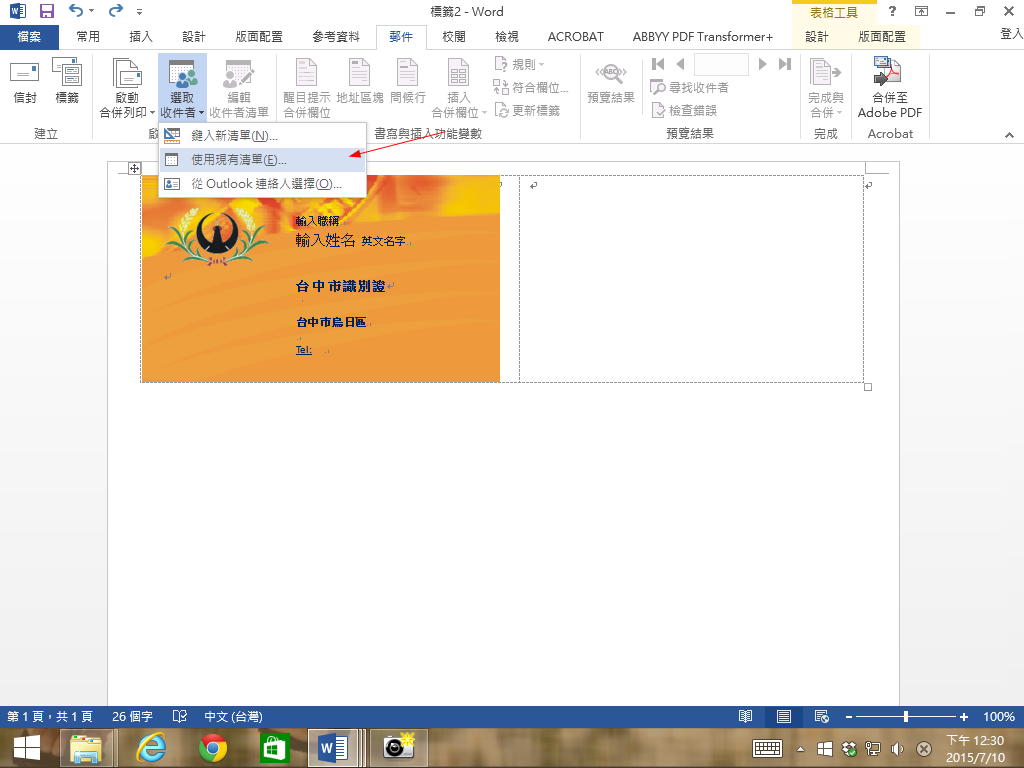Go to first record arrow icon
The image size is (1024, 768).
point(658,64)
